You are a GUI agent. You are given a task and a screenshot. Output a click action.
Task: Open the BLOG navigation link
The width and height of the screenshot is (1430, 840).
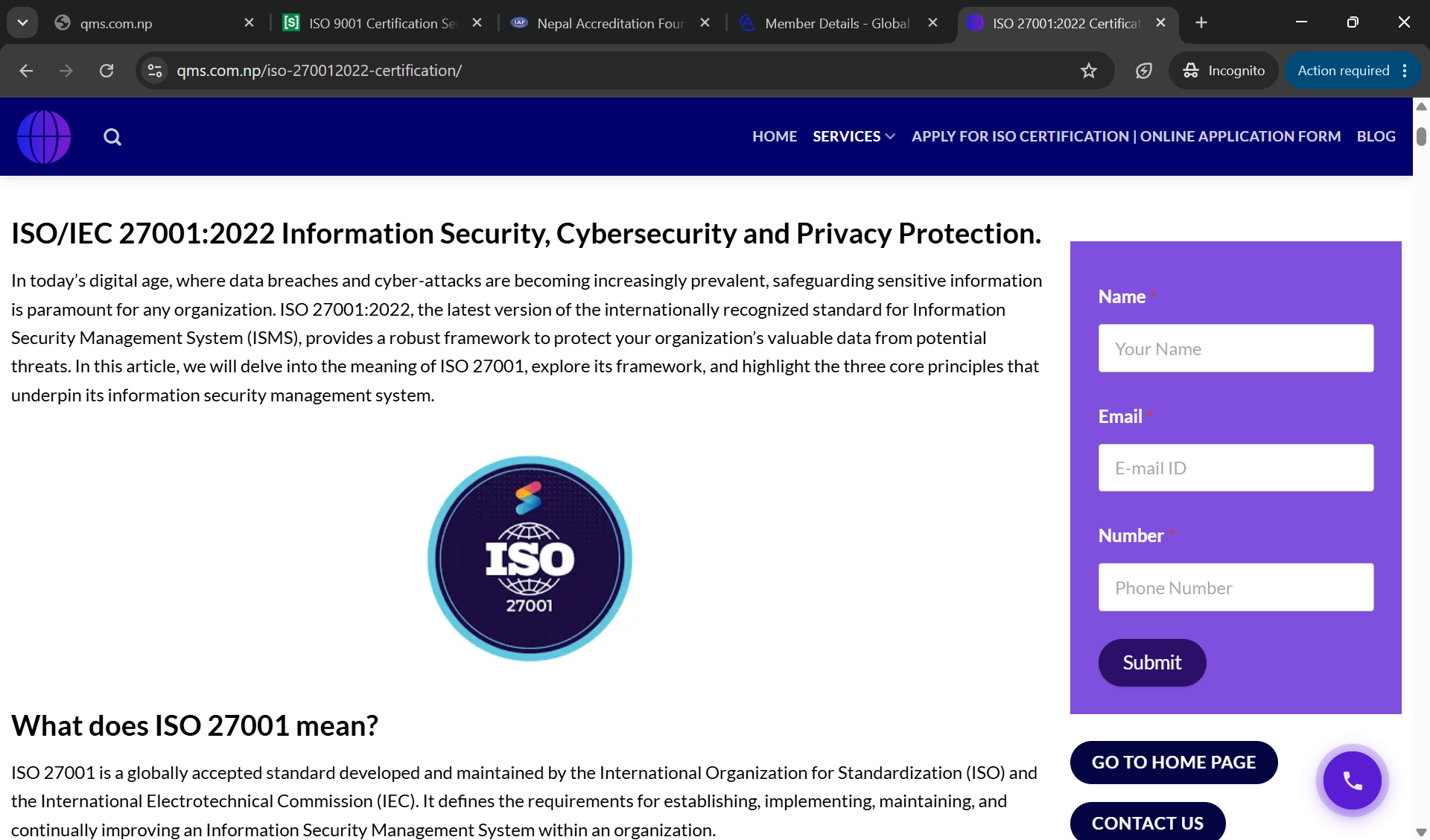click(x=1376, y=136)
